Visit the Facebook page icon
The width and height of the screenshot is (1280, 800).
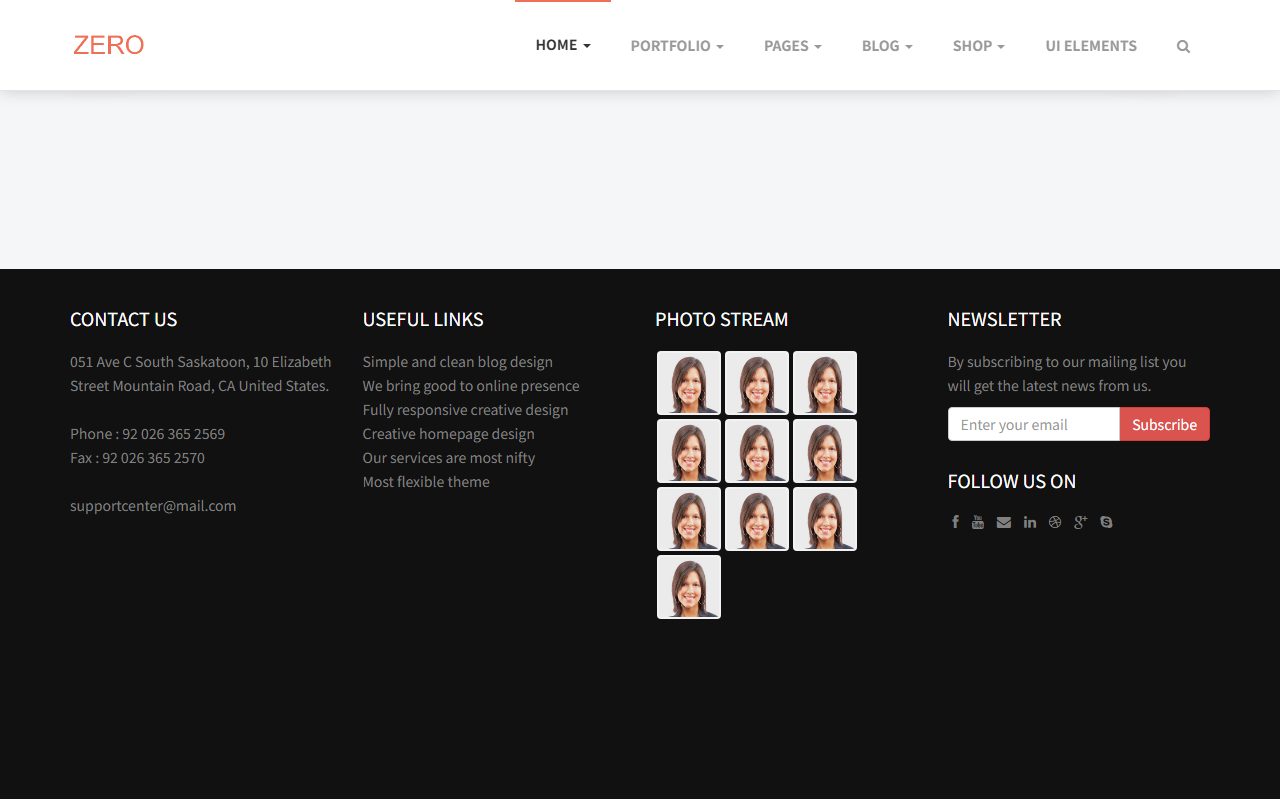(955, 522)
